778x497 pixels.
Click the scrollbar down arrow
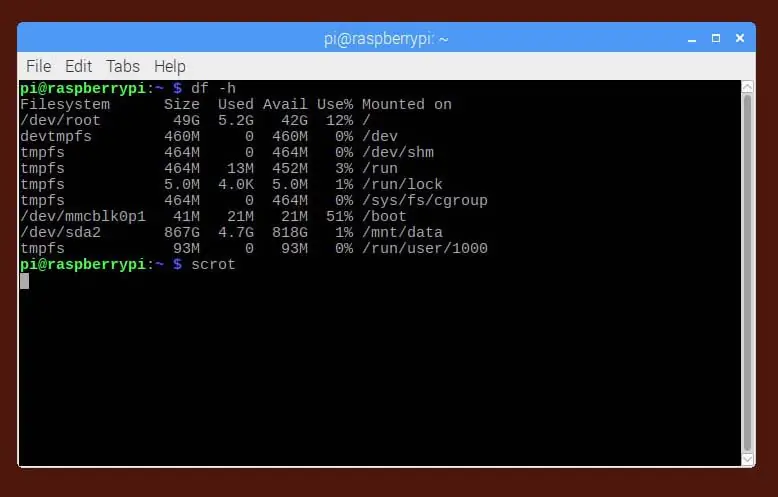[x=747, y=459]
